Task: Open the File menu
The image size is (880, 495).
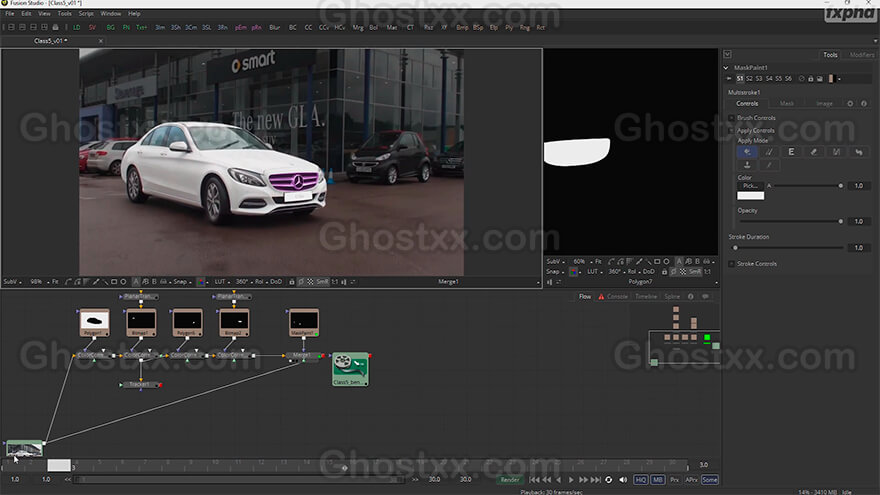Action: [x=10, y=13]
